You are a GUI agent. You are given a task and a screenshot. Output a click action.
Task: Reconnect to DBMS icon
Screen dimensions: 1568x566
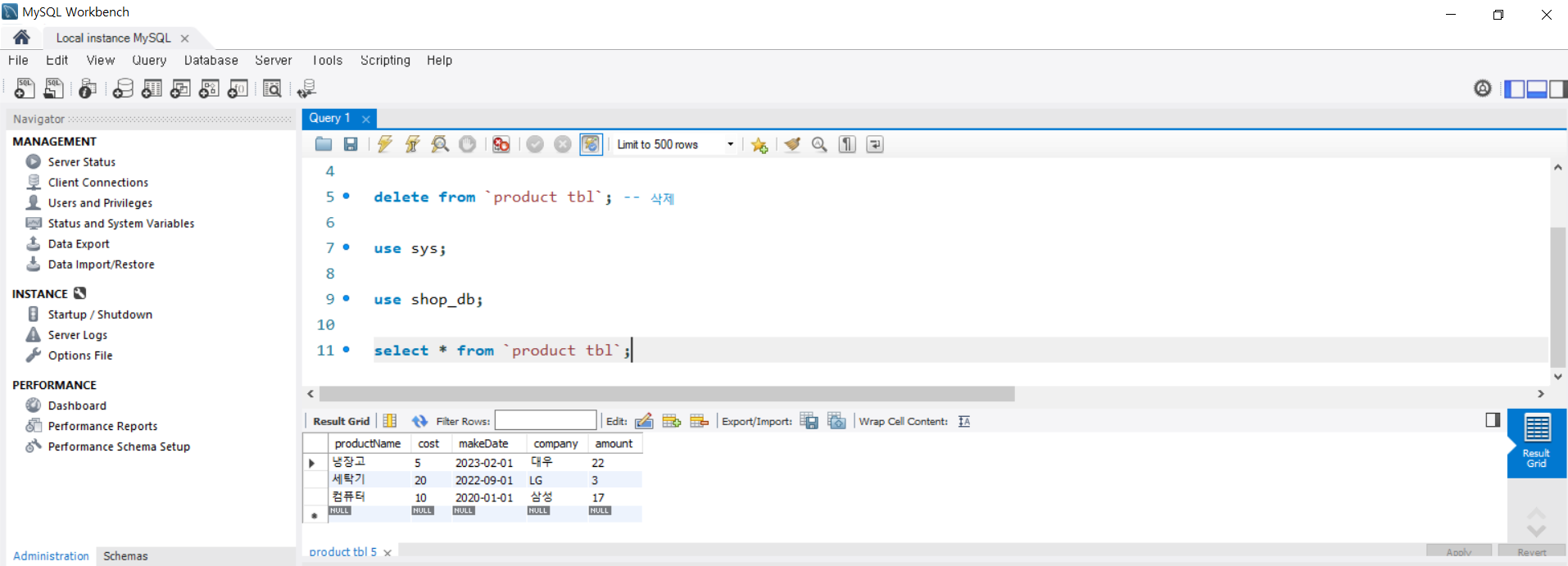coord(307,88)
